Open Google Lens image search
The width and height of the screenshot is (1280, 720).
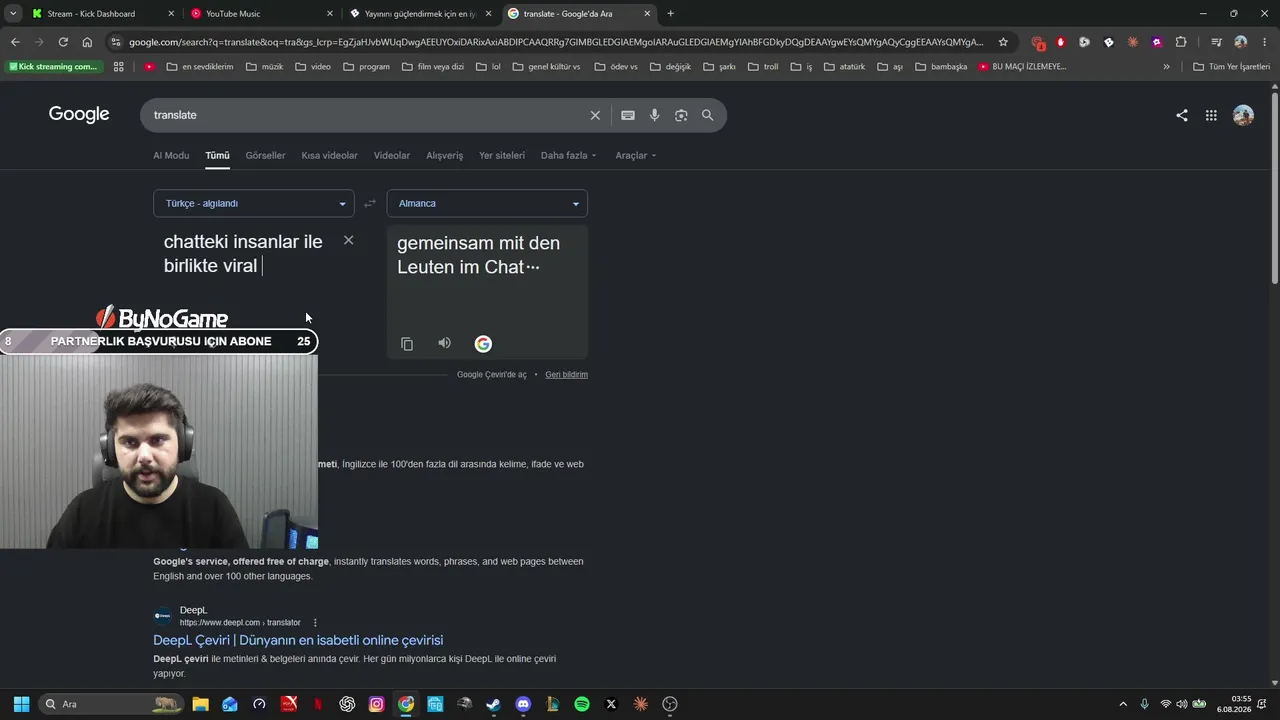(681, 115)
